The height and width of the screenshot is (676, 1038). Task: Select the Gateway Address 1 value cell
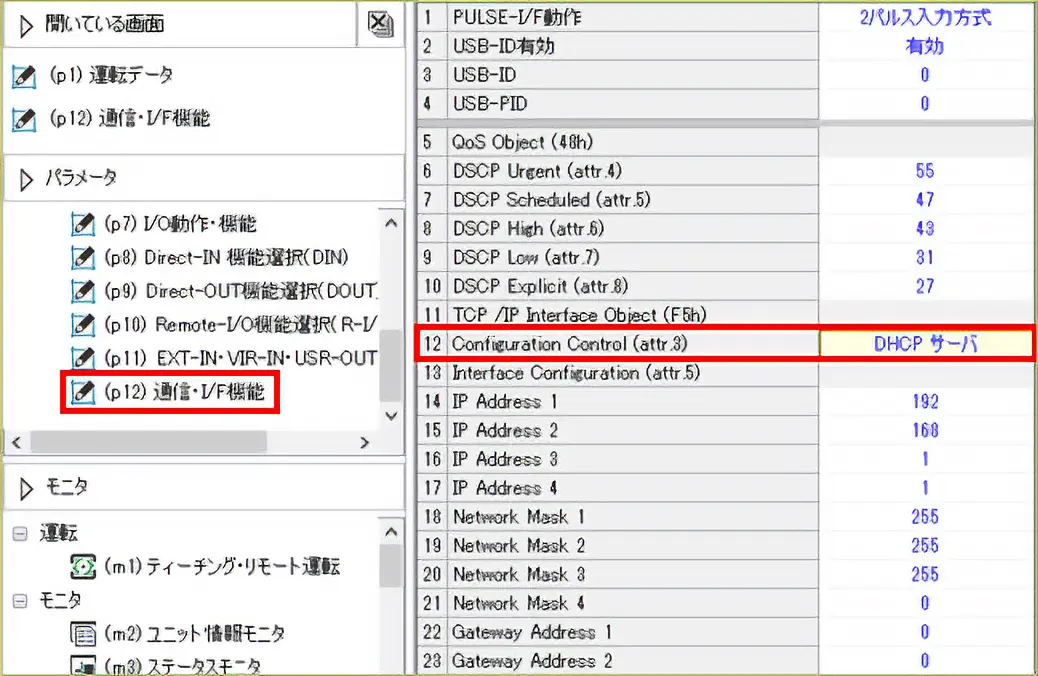pyautogui.click(x=925, y=632)
